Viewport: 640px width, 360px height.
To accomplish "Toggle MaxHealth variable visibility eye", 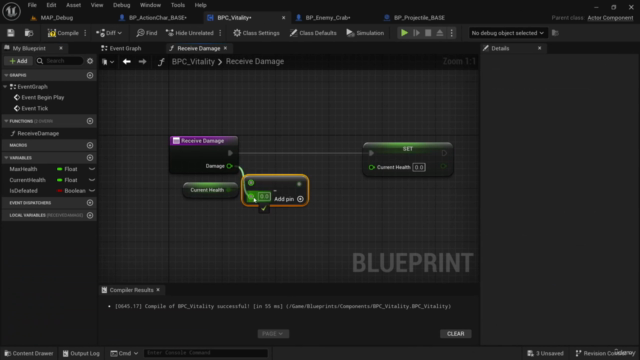I will 92,169.
